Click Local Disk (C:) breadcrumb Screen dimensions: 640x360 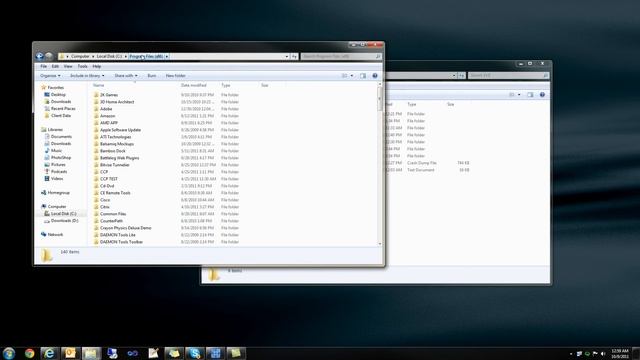click(109, 56)
